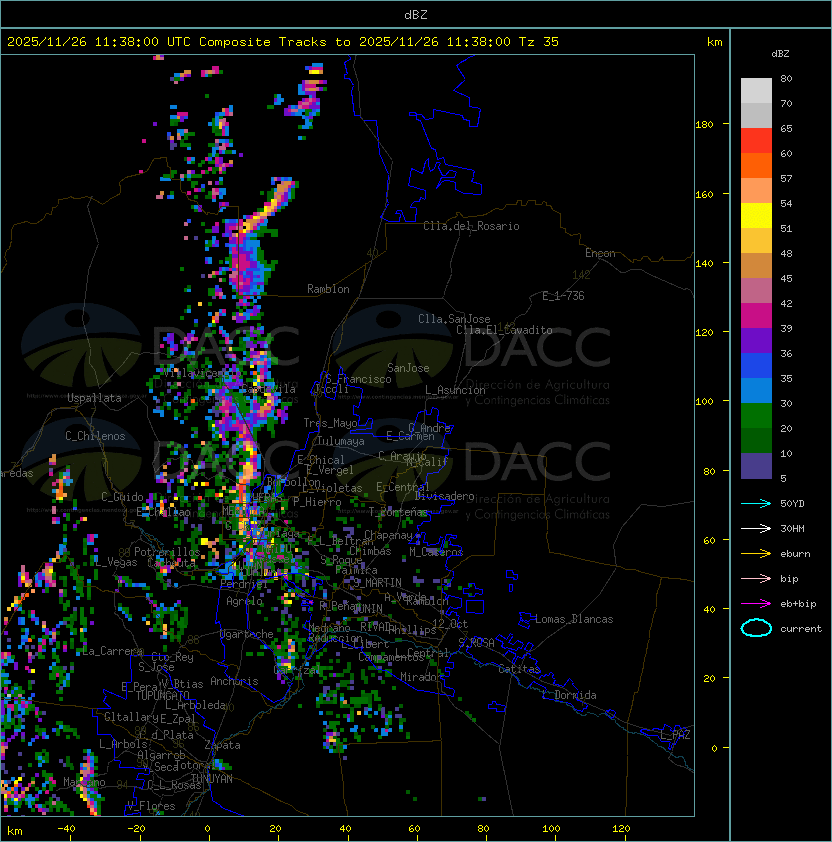Click the cyan 50YD arrow in legend

[756, 503]
